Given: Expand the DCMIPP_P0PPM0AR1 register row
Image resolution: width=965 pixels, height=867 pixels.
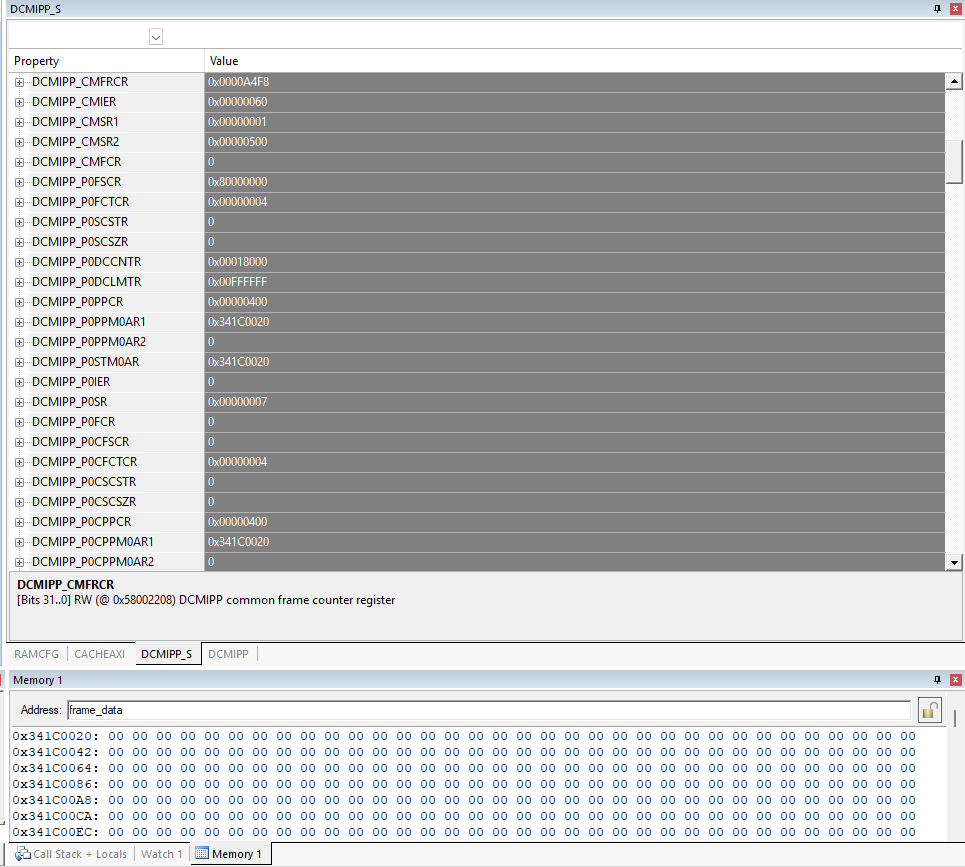Looking at the screenshot, I should 20,322.
